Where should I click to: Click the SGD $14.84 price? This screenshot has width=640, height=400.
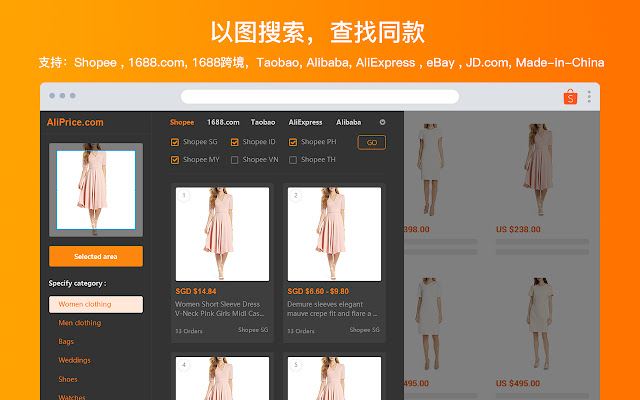[x=196, y=291]
